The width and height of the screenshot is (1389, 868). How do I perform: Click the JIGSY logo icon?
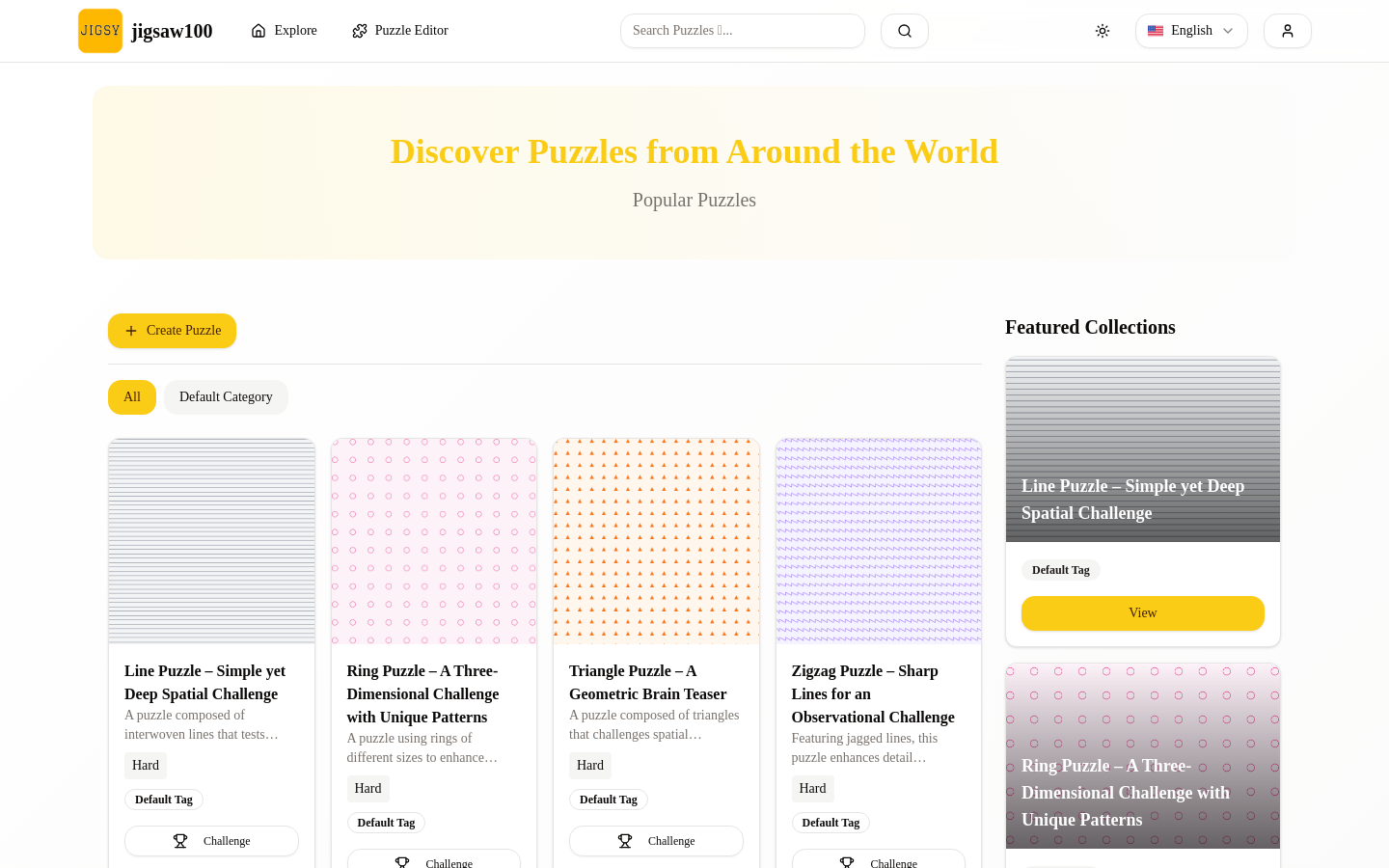click(x=100, y=31)
